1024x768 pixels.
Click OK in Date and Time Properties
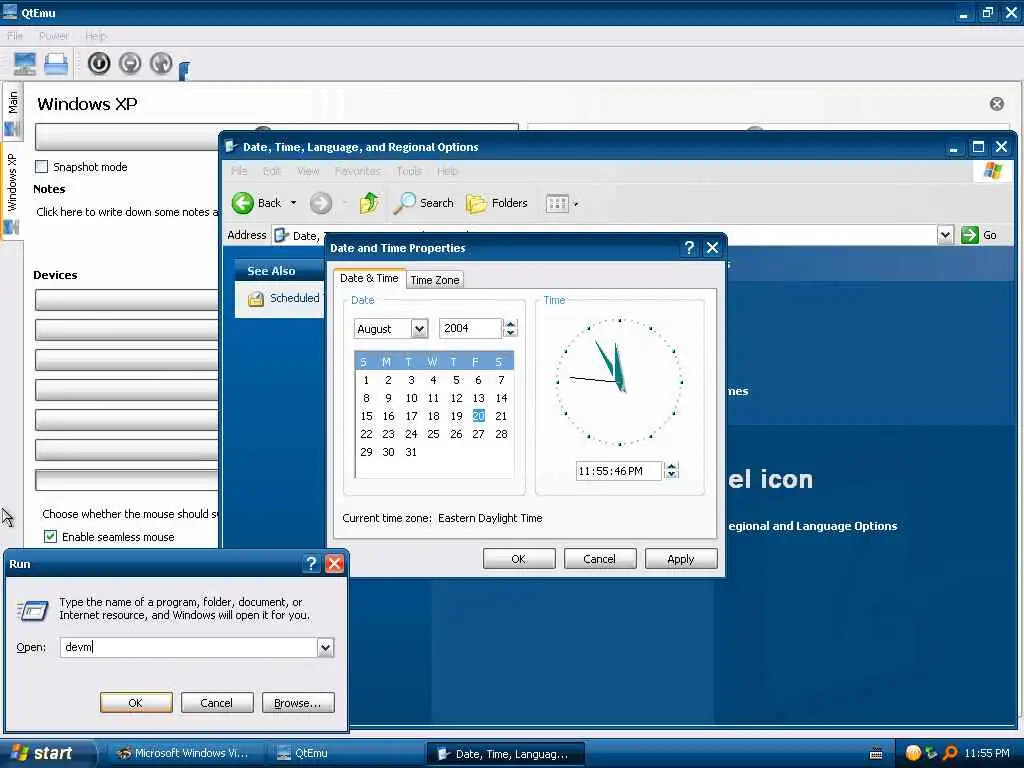(519, 559)
